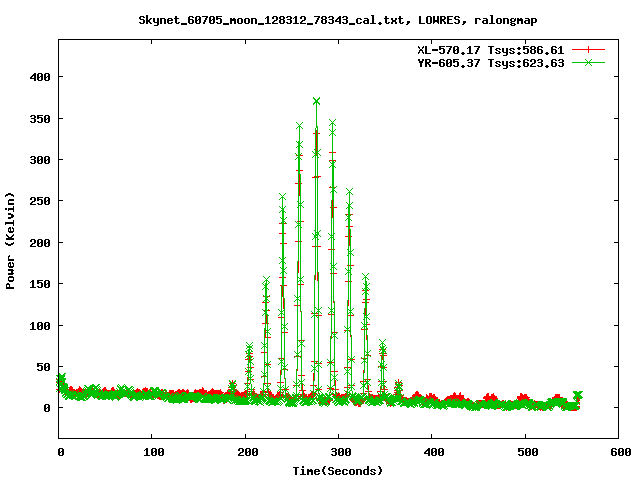Click the last green data point ending the trace
640x480 pixels.
pyautogui.click(x=577, y=395)
